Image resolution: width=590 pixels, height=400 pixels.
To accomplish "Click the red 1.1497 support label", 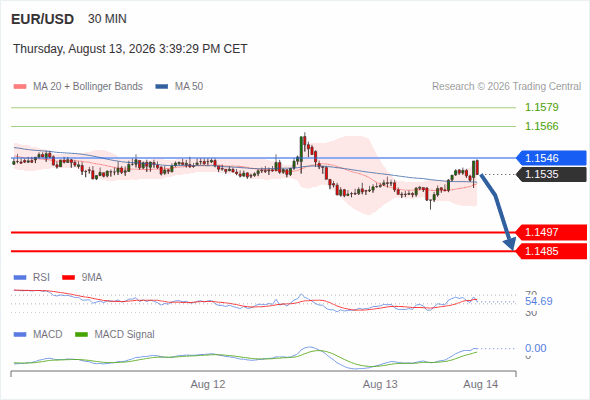I will click(551, 233).
